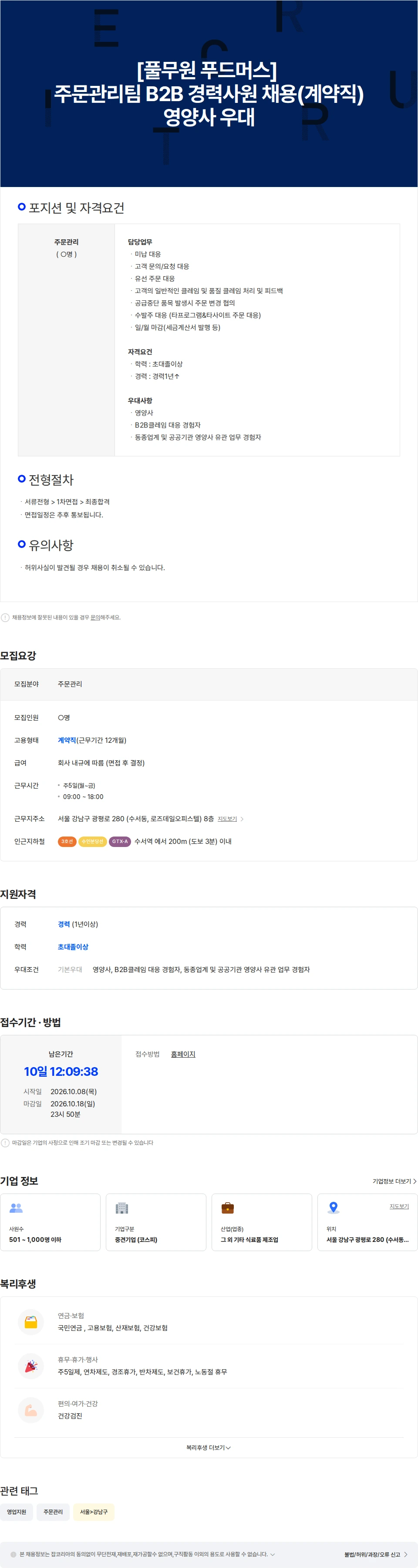Click the 시작일 2026.10.08(목) date
The height and width of the screenshot is (1568, 418).
coord(74,1092)
